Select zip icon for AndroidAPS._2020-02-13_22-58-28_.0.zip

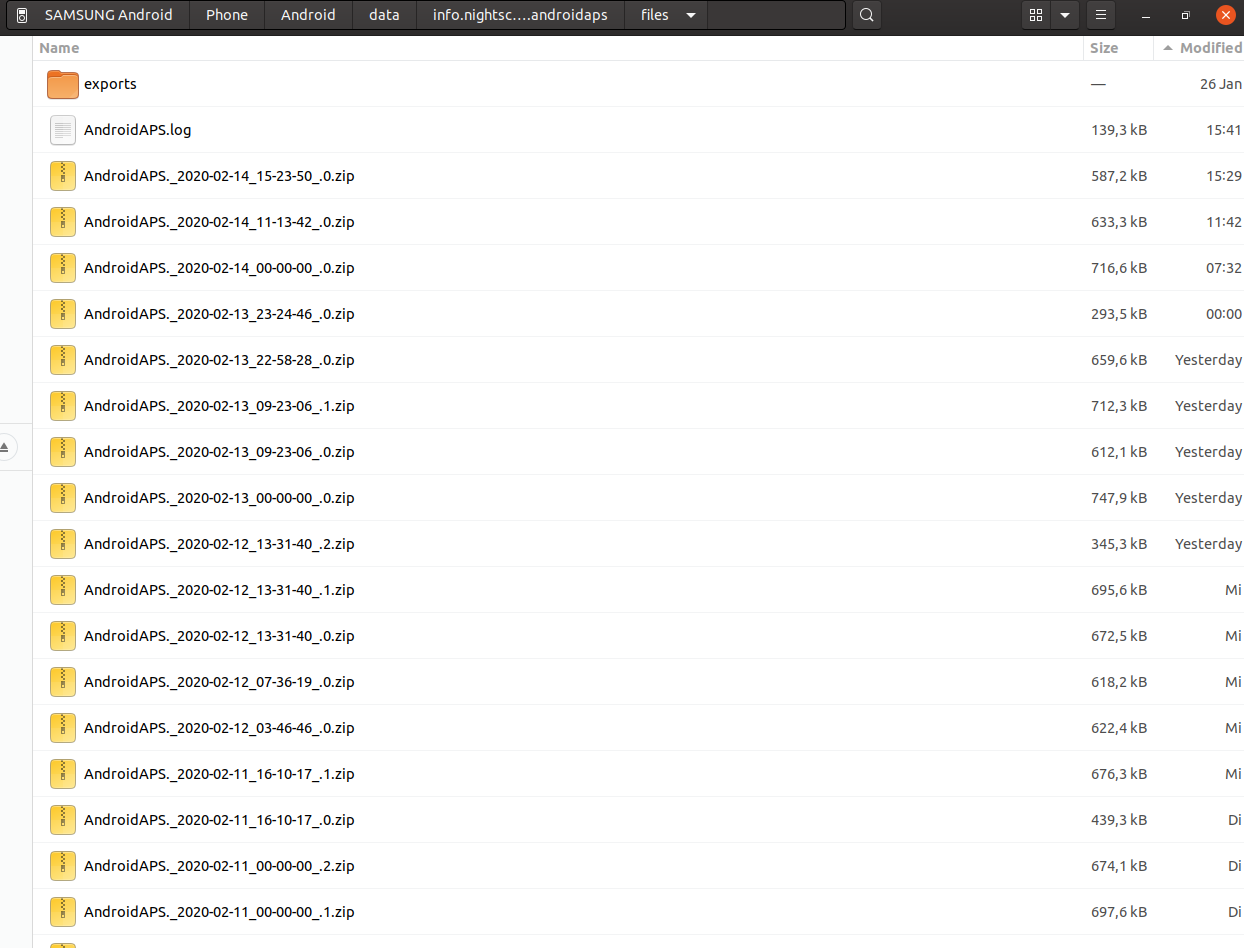63,360
